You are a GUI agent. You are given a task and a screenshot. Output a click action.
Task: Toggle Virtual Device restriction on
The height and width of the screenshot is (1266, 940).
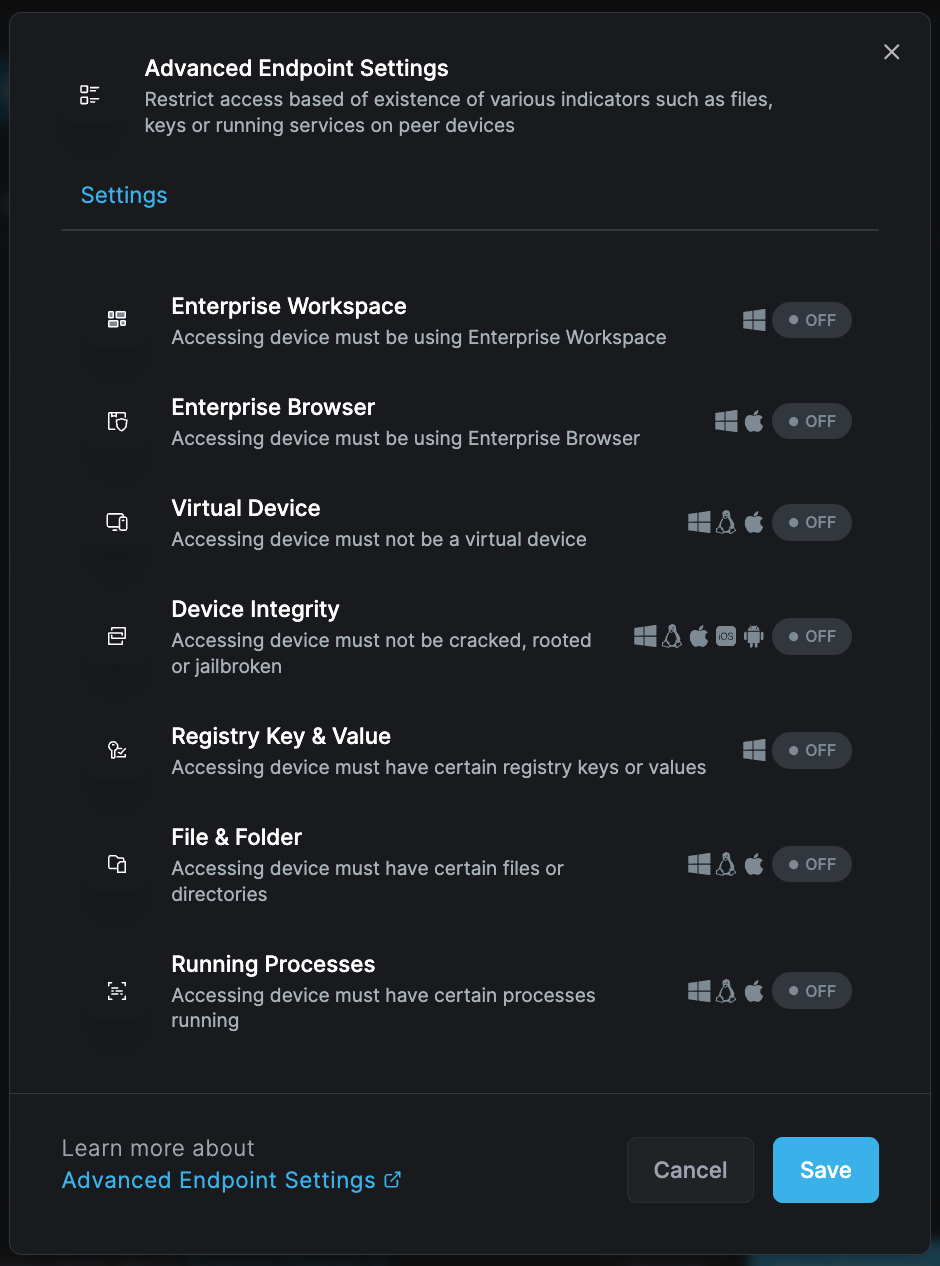click(811, 522)
